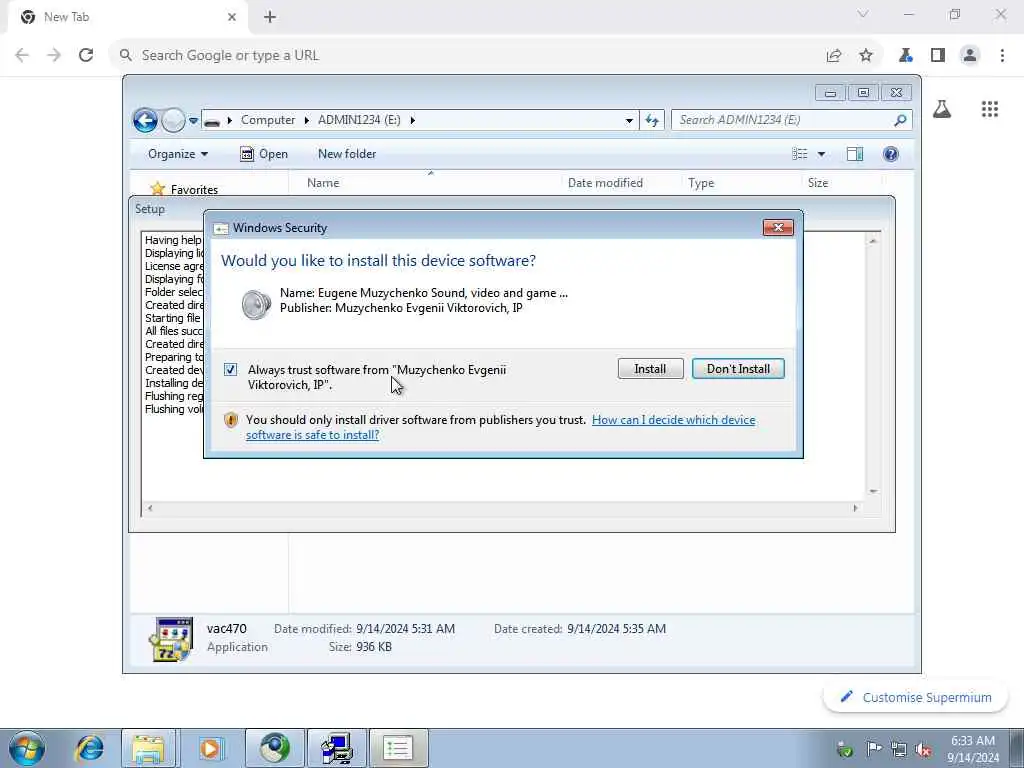
Task: Click the Explorer search magnifier icon
Action: tap(901, 120)
